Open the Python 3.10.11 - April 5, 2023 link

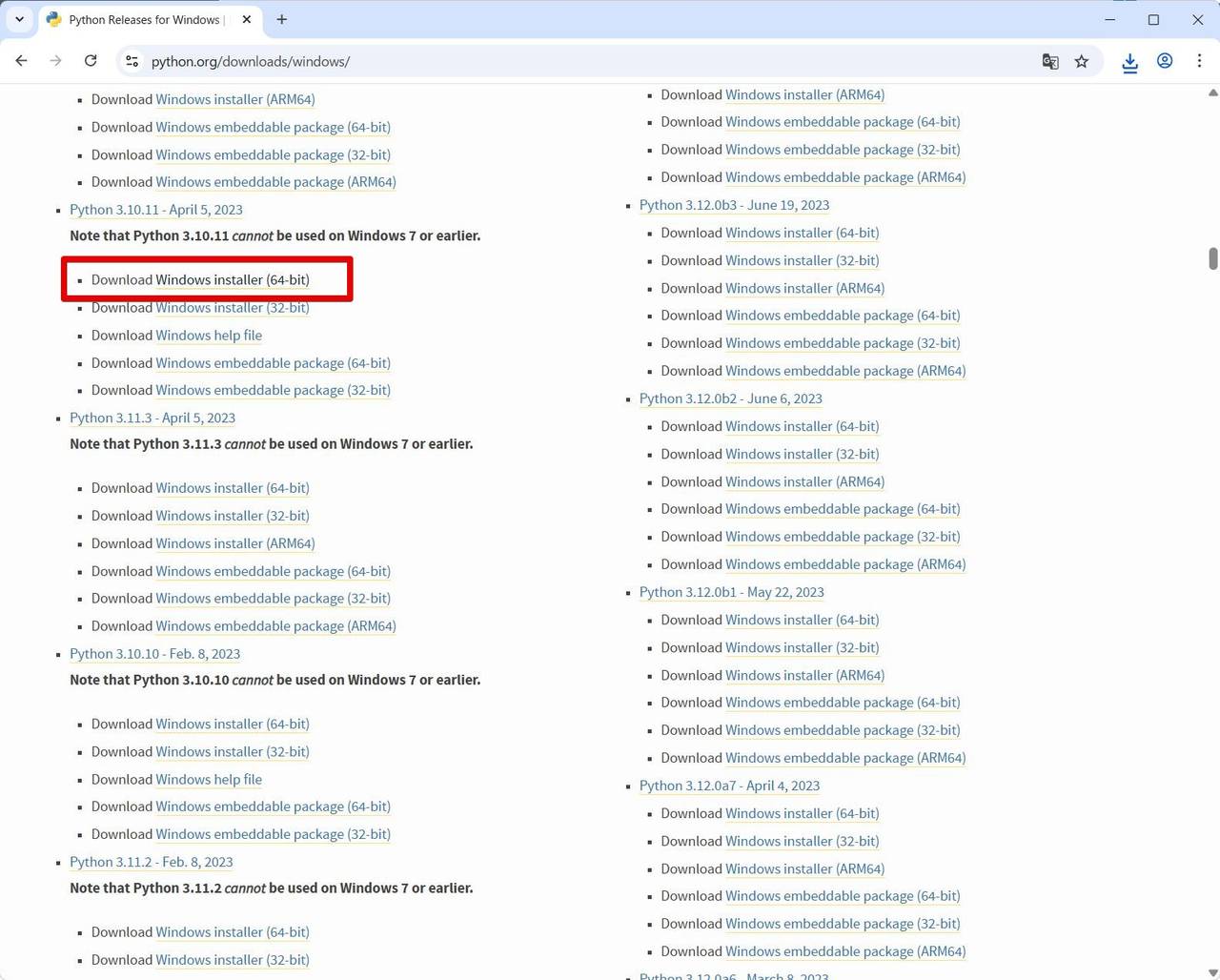156,210
